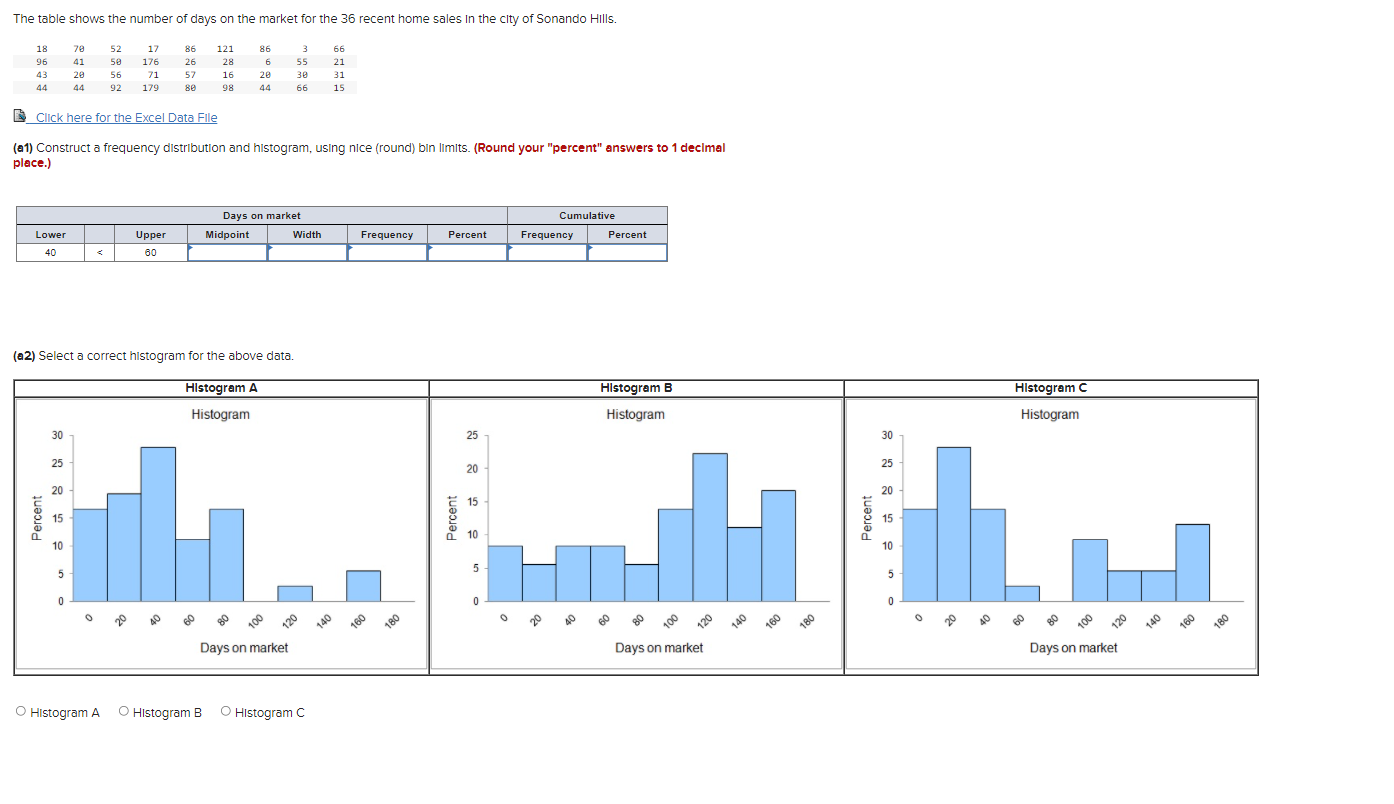Select the Upper bound cell showing 60
The image size is (1394, 804).
tap(150, 252)
